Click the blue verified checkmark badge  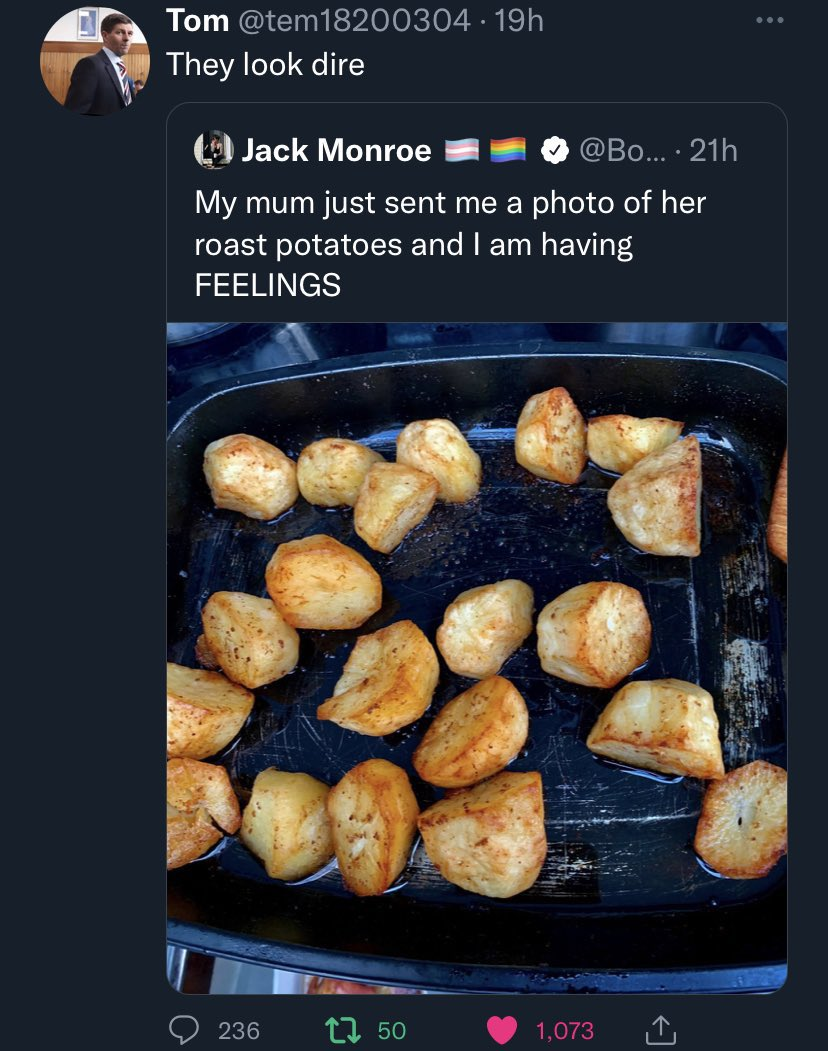pyautogui.click(x=554, y=150)
